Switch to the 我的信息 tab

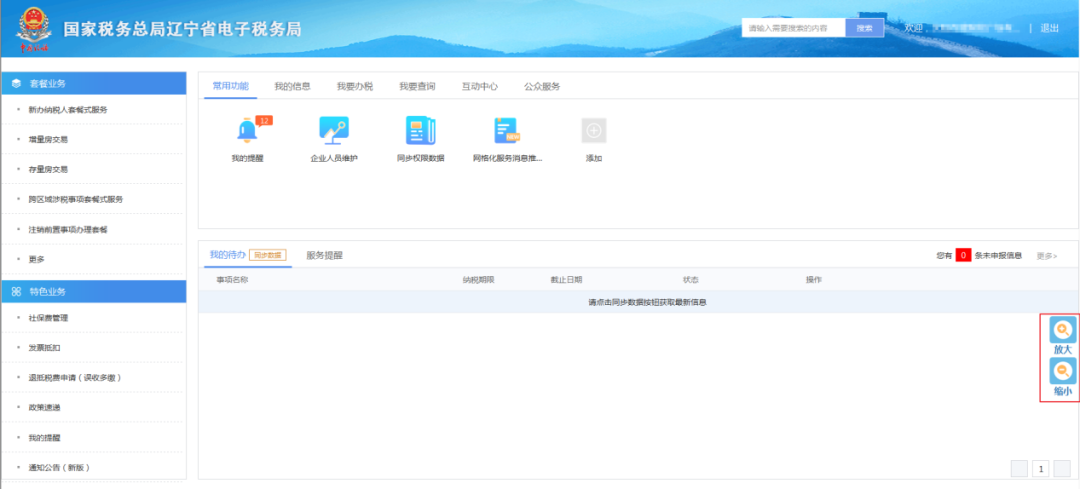[292, 86]
